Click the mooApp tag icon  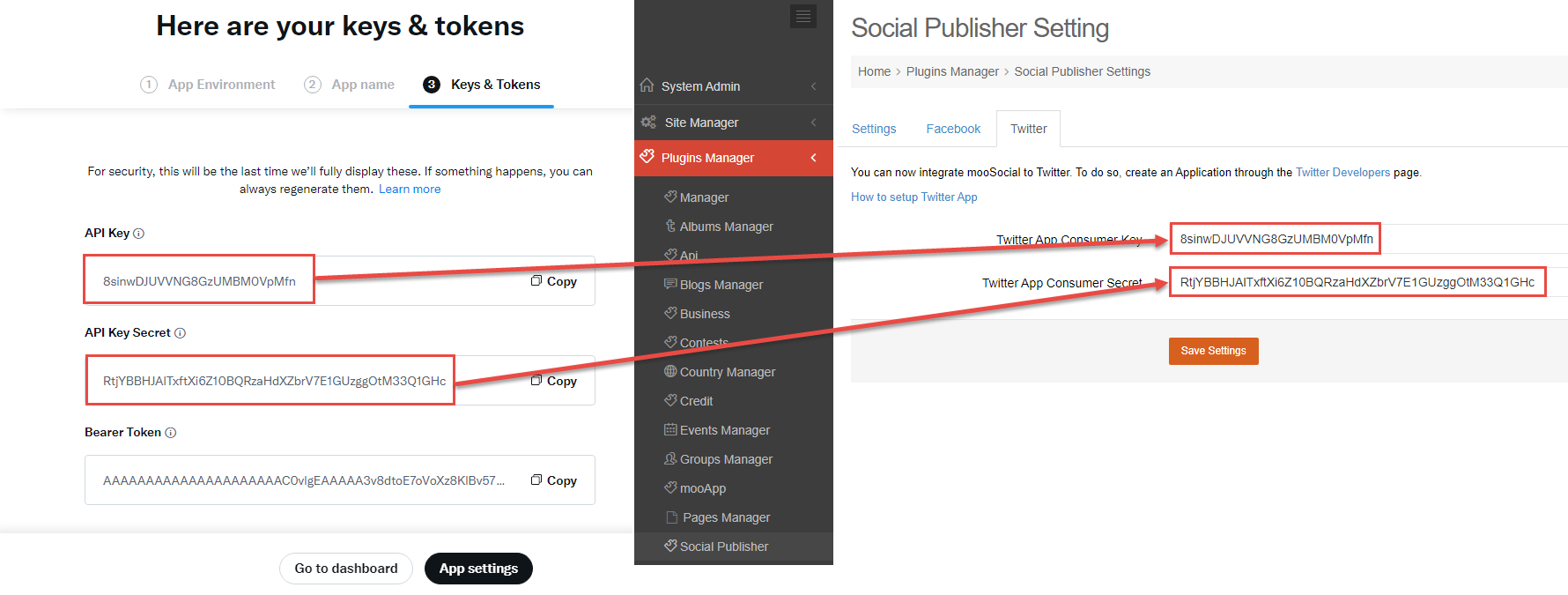pos(670,488)
